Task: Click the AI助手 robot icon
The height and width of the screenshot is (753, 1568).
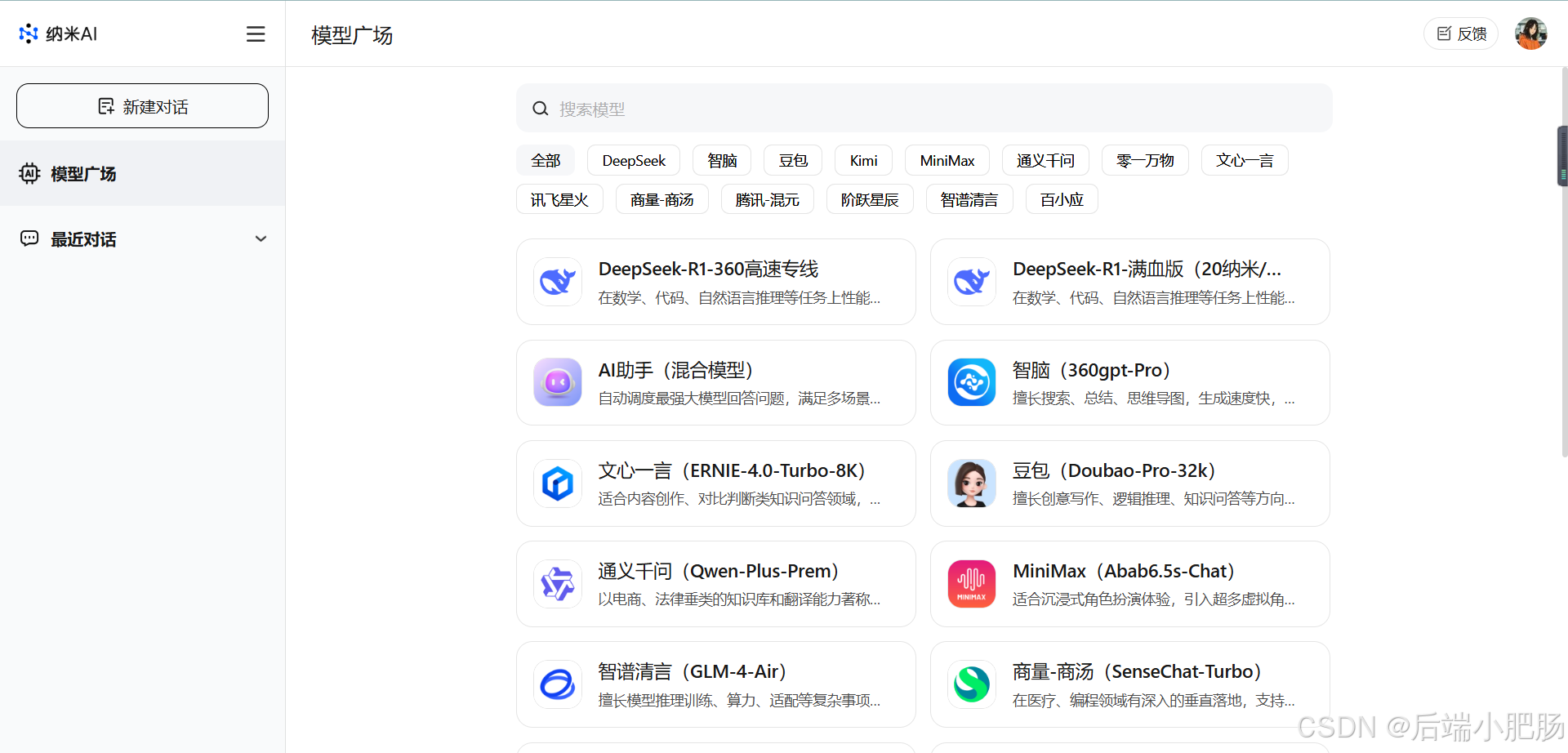Action: click(558, 382)
